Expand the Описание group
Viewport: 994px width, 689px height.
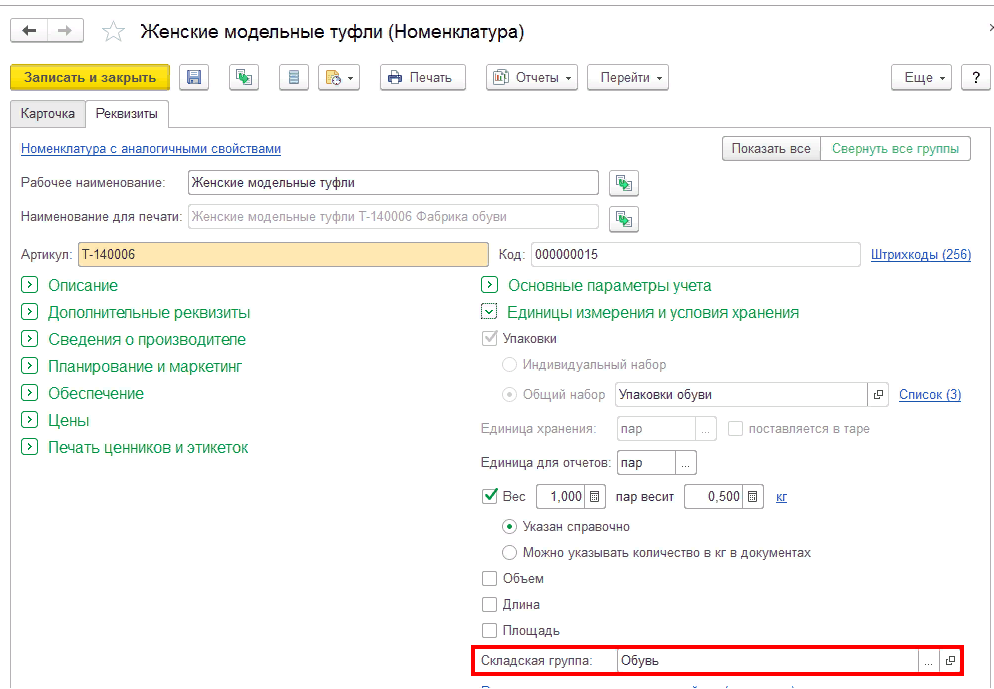(28, 285)
